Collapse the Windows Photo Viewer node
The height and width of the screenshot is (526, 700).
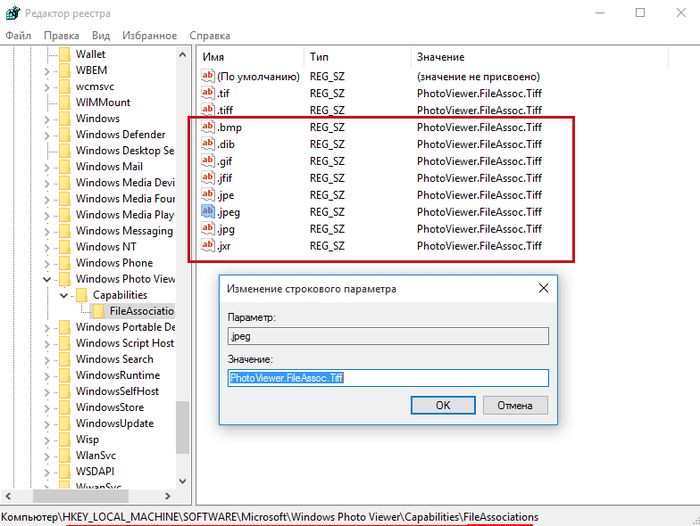pos(47,279)
